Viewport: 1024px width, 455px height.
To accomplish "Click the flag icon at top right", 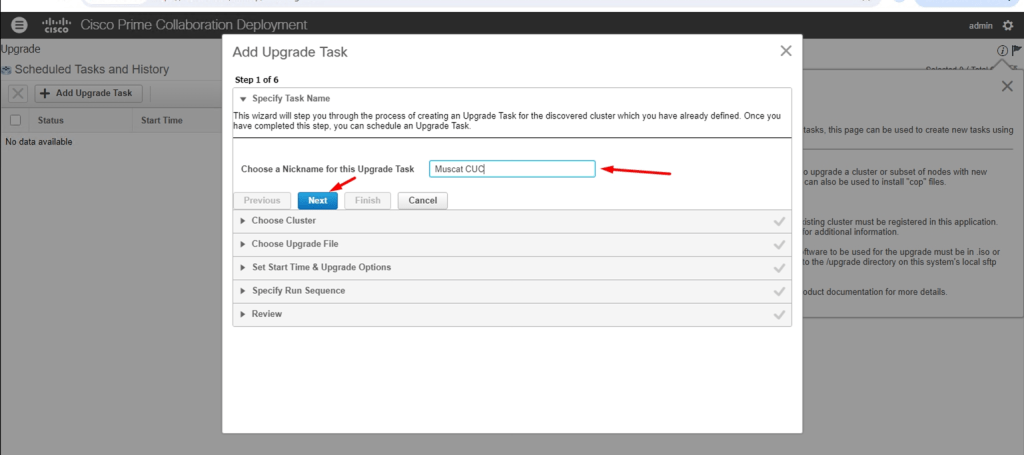I will [x=1017, y=51].
